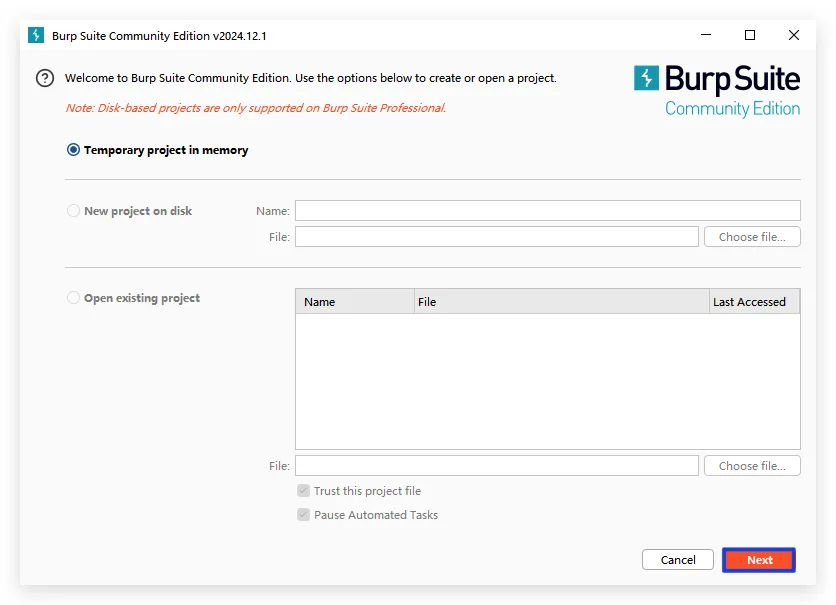
Task: Click the Next button
Action: click(759, 560)
